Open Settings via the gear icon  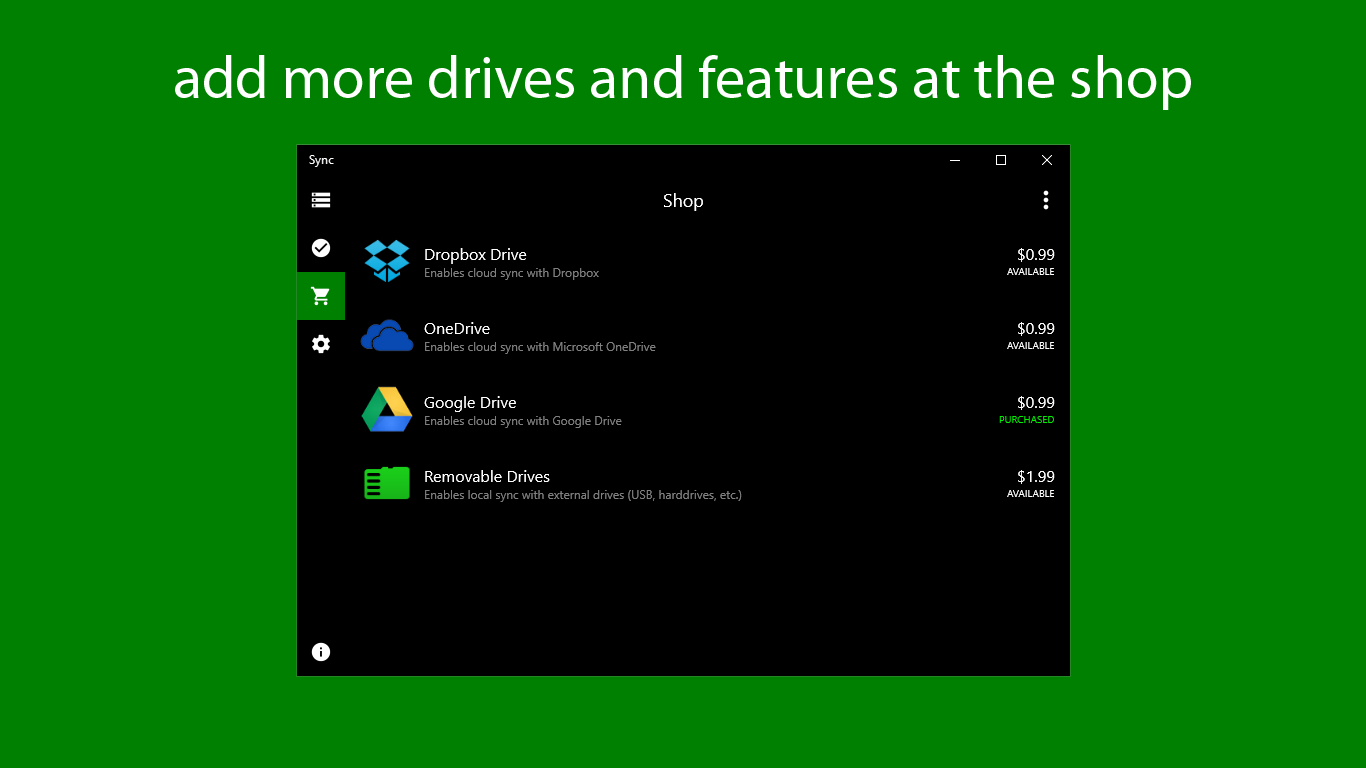click(321, 344)
